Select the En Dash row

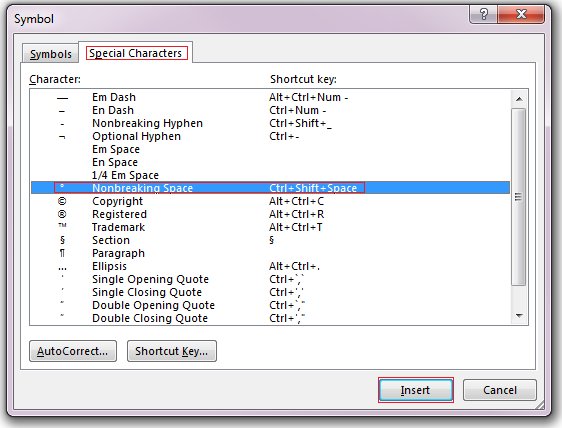point(270,110)
